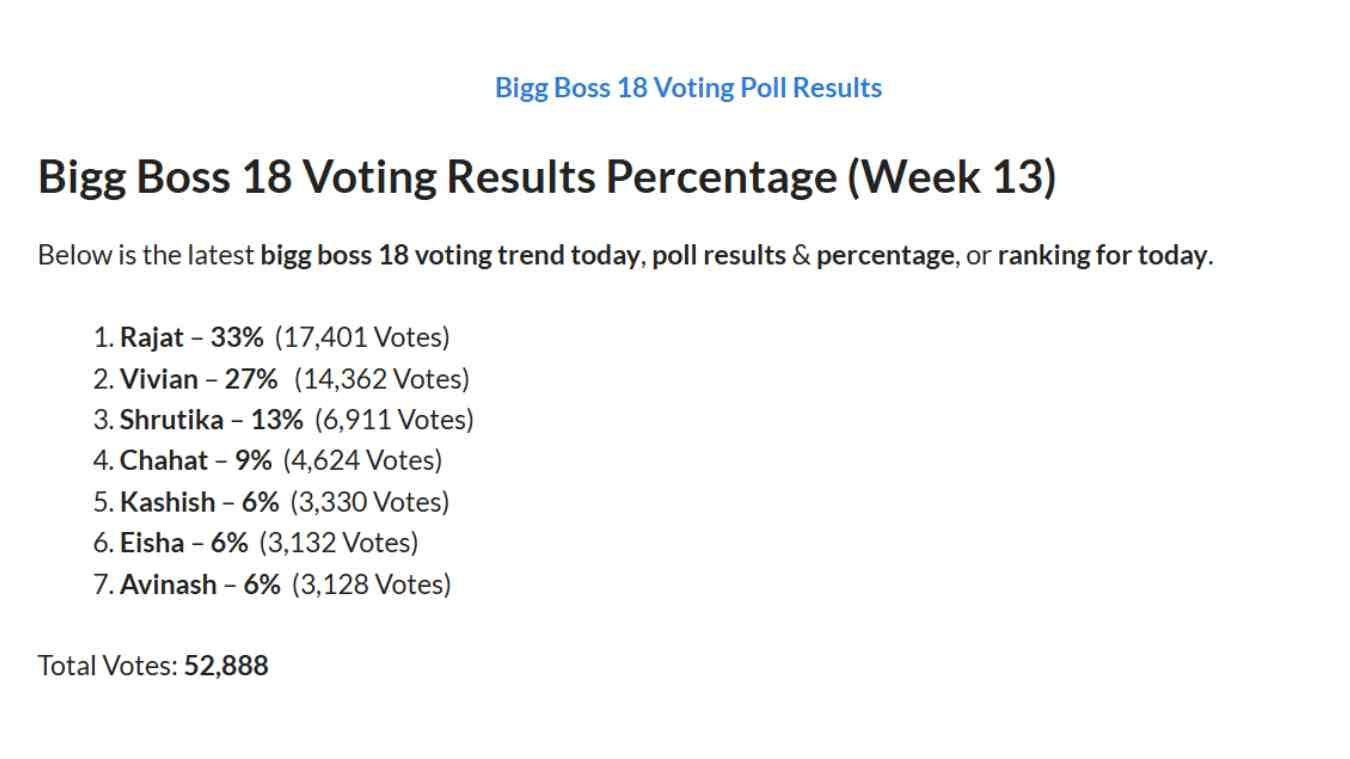Viewport: 1350px width, 759px height.
Task: Click the 17,401 Votes count
Action: 362,337
